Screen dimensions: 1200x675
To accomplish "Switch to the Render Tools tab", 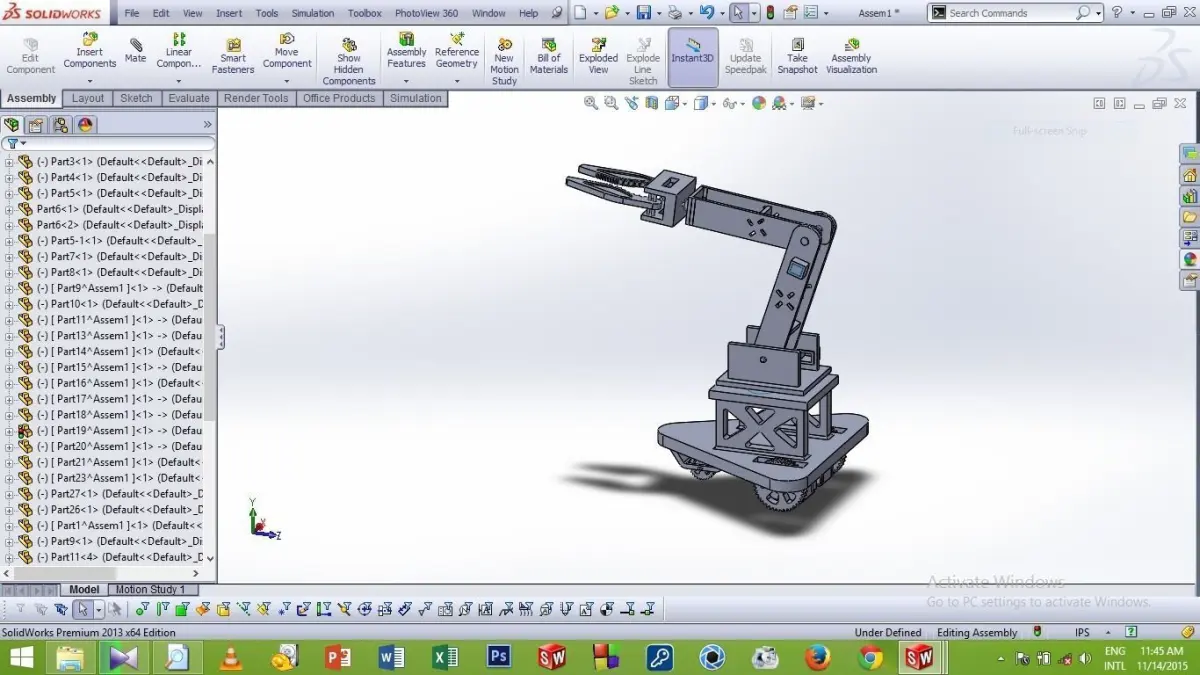I will [x=256, y=98].
